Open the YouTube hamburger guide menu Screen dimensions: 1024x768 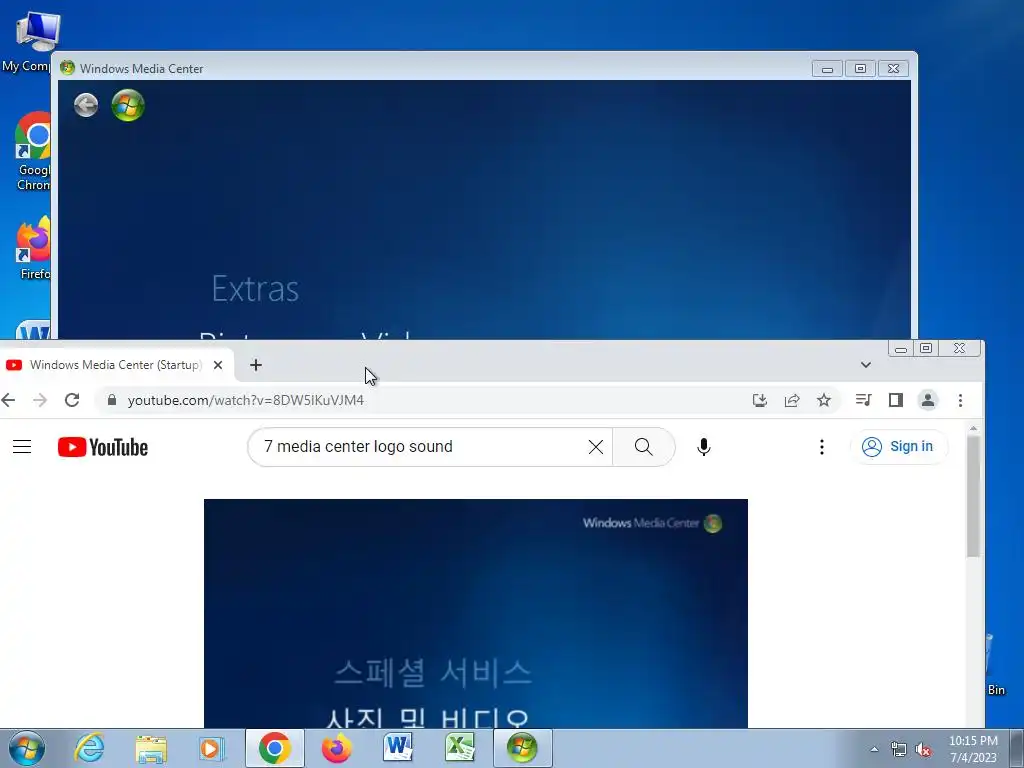22,447
